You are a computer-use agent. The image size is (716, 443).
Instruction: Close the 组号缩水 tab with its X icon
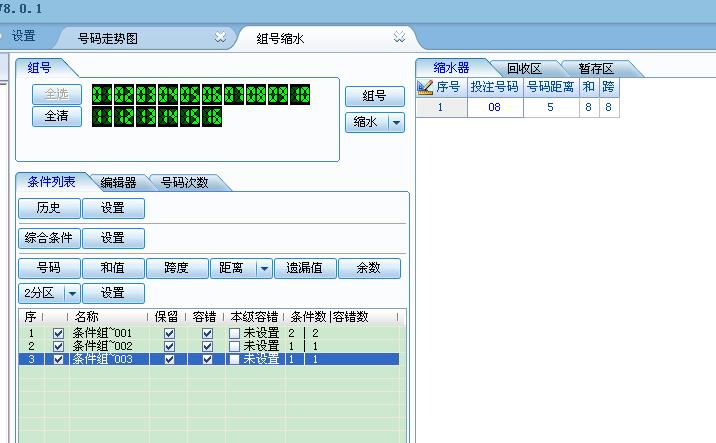(x=398, y=37)
